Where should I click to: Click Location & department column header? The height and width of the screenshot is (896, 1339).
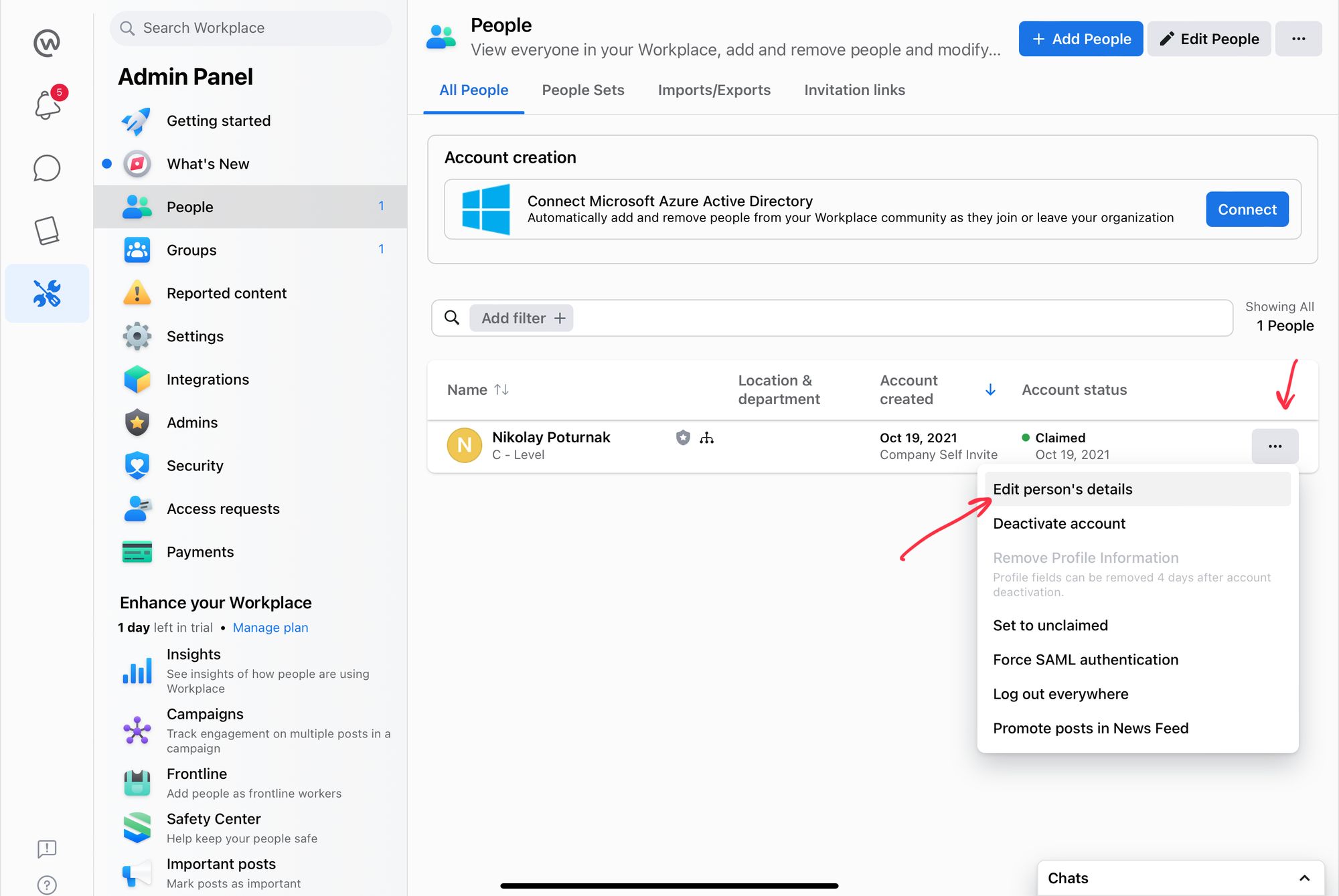pos(779,389)
